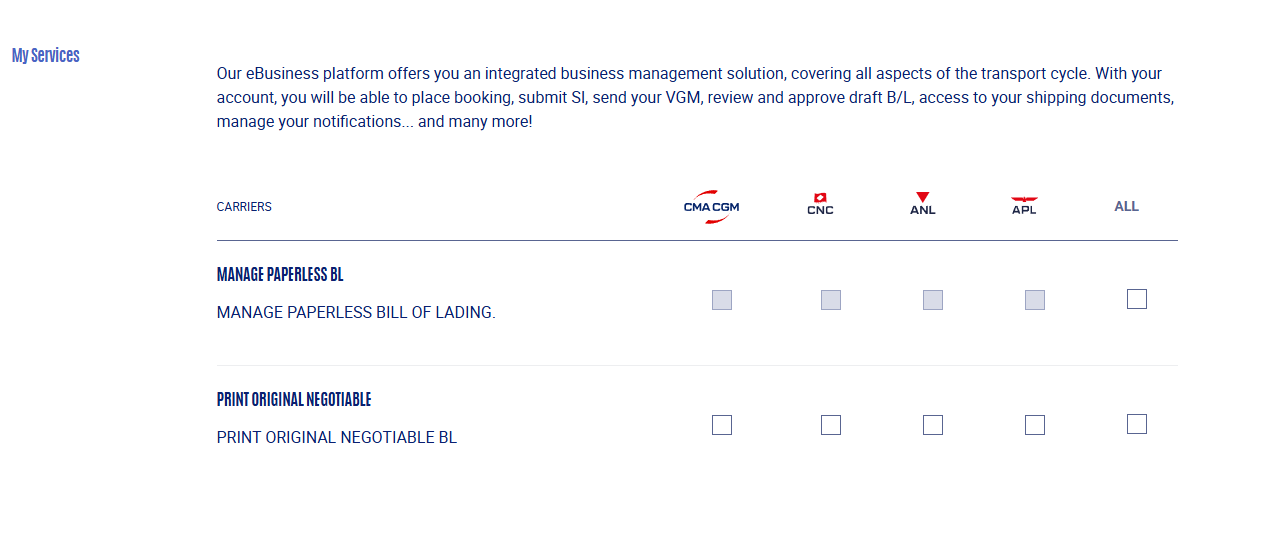This screenshot has height=534, width=1279.
Task: Tick the Manage Paperless BL checkbox for CNC
Action: click(831, 300)
